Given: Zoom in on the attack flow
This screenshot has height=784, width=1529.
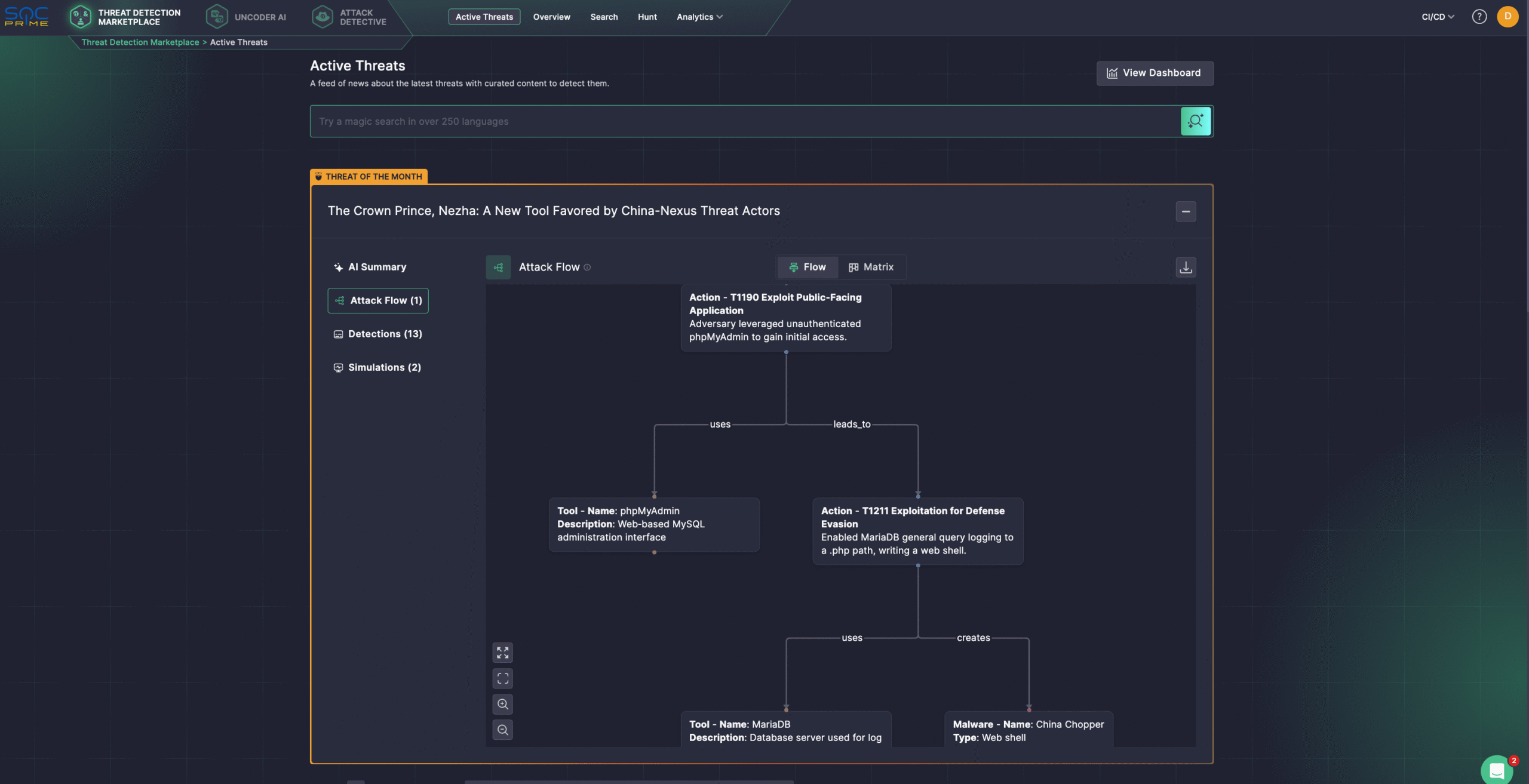Looking at the screenshot, I should 502,704.
